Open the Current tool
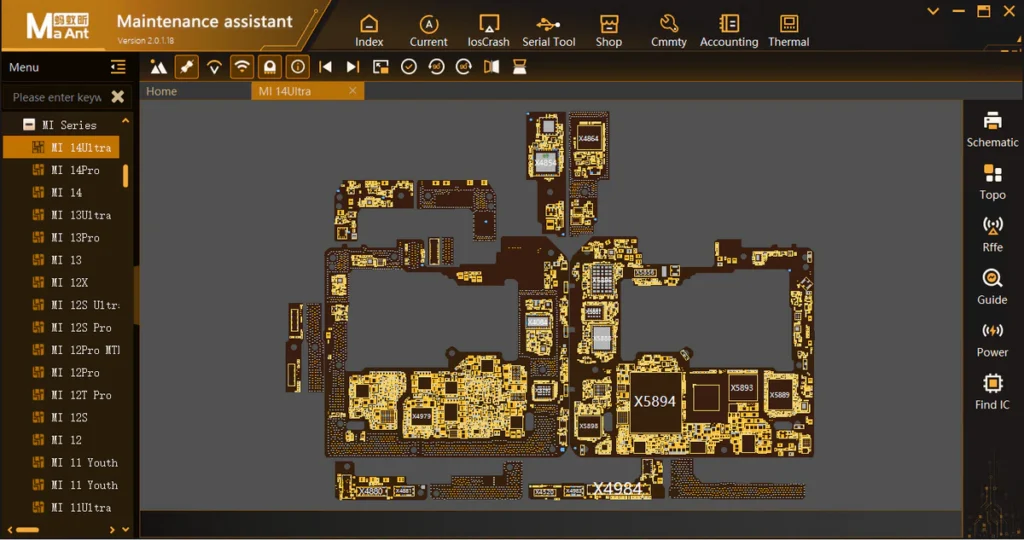1024x540 pixels. (428, 31)
